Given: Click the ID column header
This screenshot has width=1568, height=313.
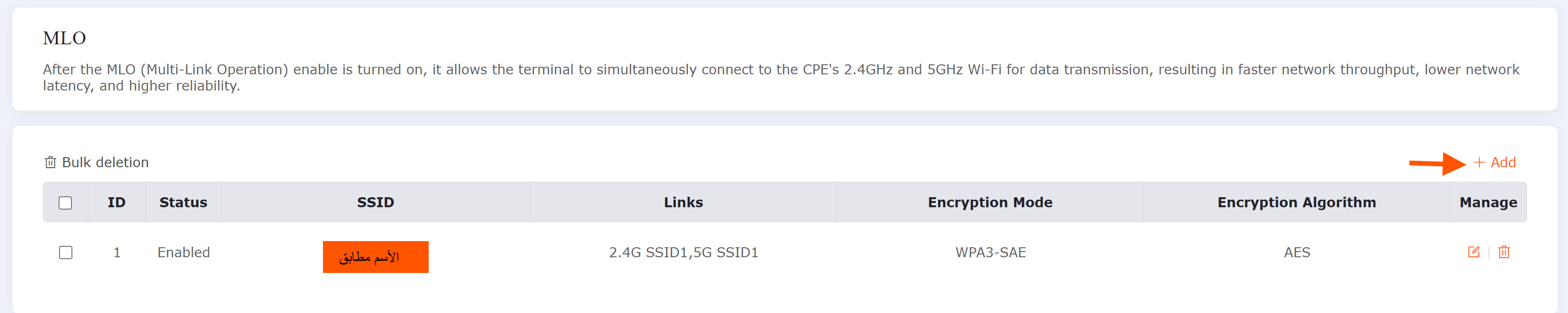Looking at the screenshot, I should (116, 202).
